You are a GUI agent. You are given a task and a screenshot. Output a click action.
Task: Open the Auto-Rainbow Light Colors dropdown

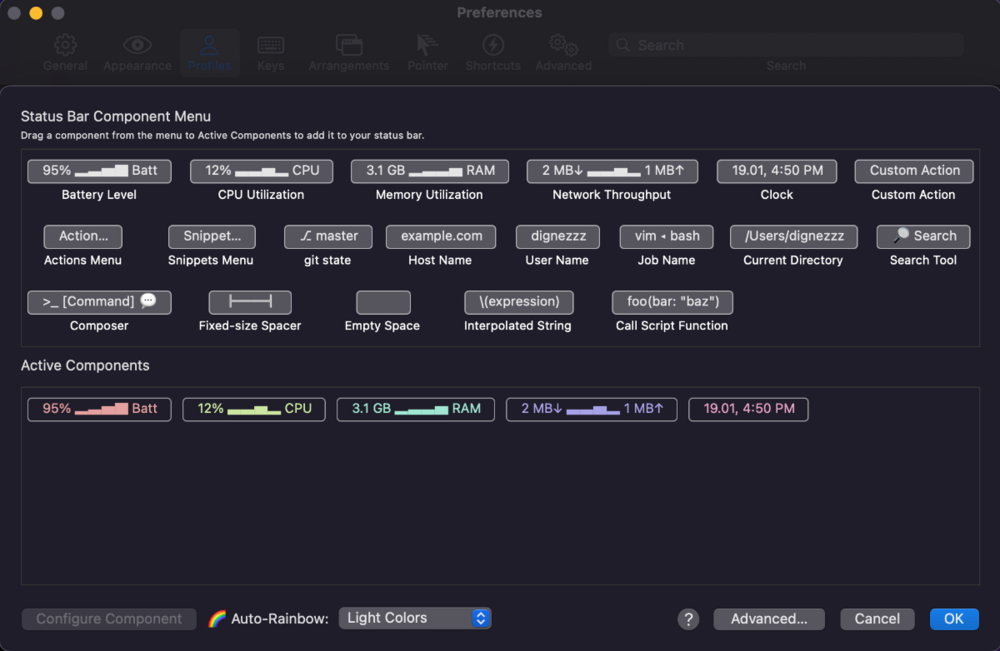(415, 618)
